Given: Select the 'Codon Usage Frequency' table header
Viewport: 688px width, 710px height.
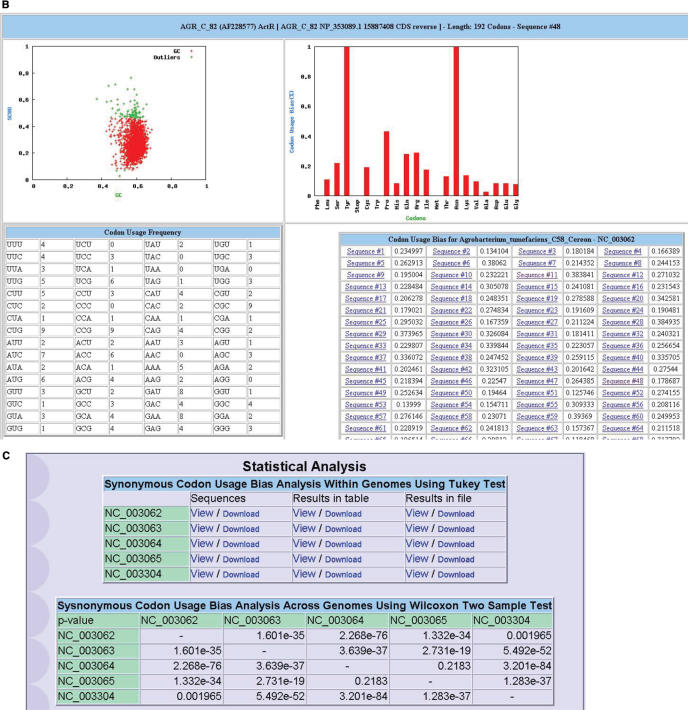Looking at the screenshot, I should pyautogui.click(x=143, y=232).
